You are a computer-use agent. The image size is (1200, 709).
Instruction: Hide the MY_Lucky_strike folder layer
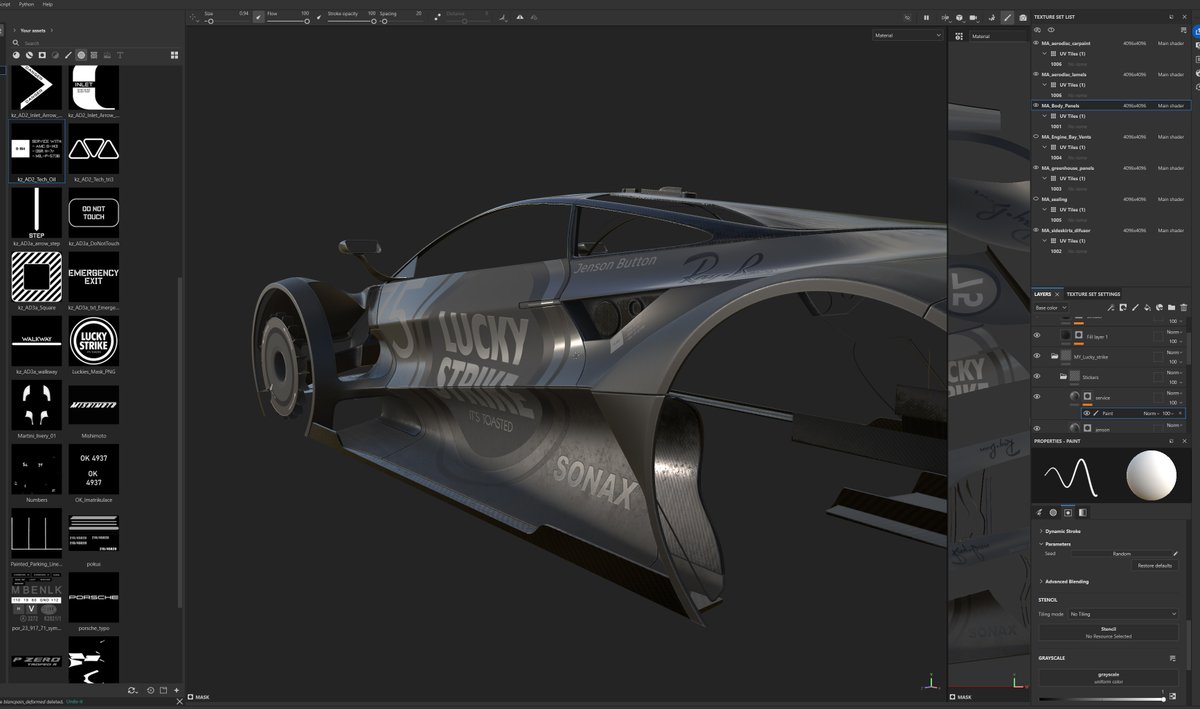(1036, 356)
